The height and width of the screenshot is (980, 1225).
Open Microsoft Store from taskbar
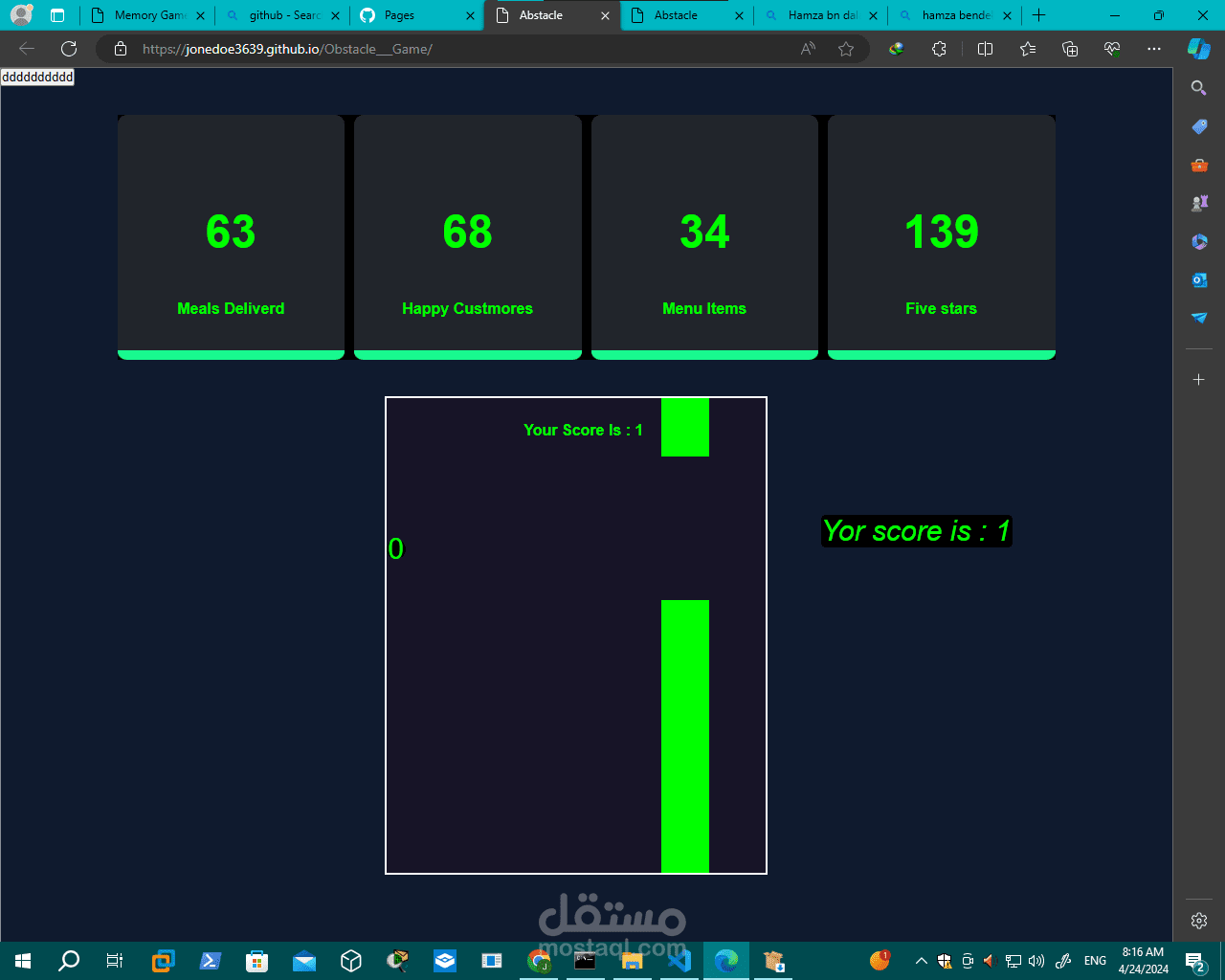click(256, 961)
